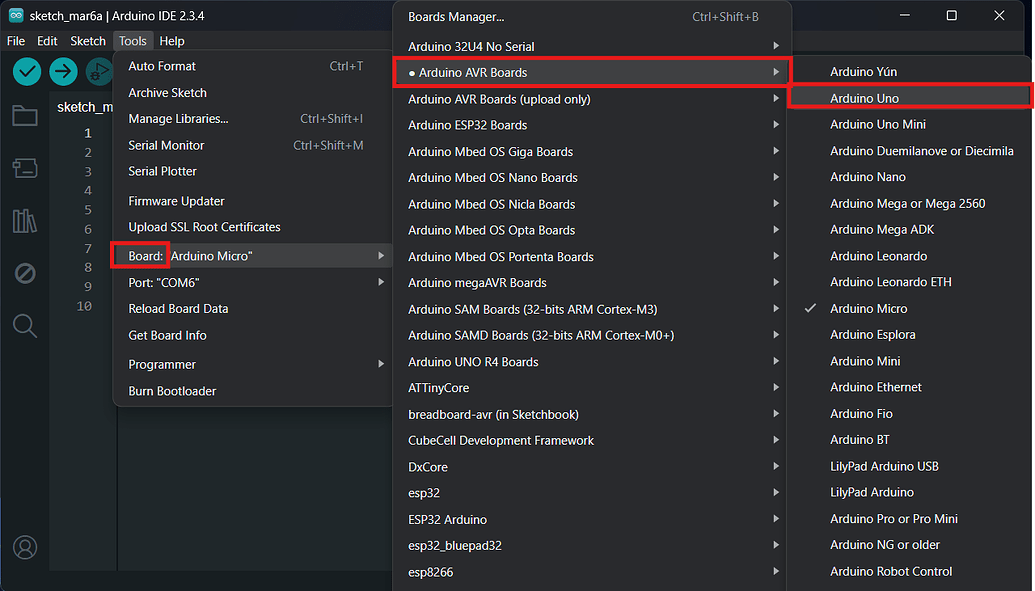Click the account profile icon at bottom
Screen dimensions: 1035x591
(x=24, y=547)
